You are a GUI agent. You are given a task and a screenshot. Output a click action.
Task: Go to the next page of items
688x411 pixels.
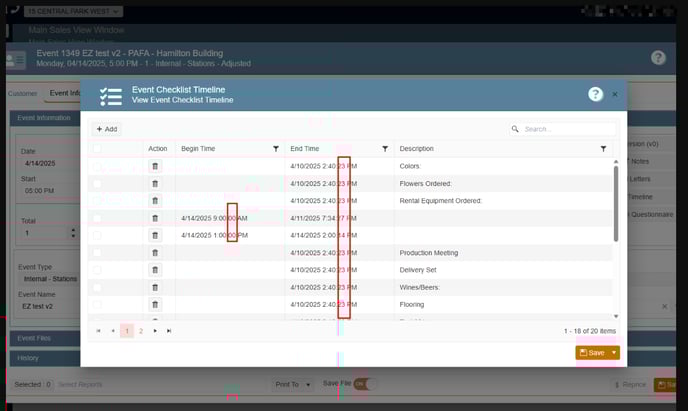coord(155,330)
